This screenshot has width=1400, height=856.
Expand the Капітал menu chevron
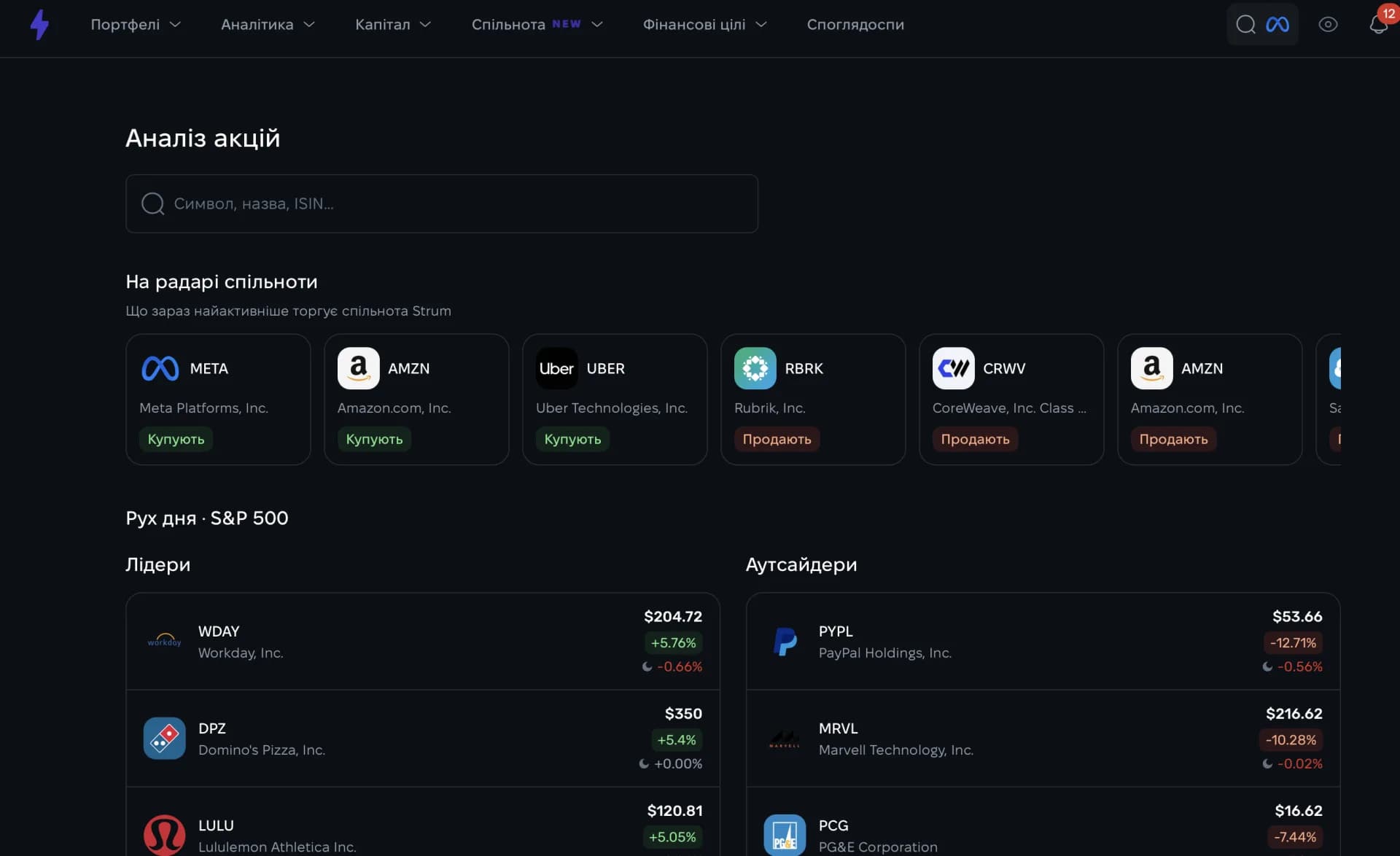426,24
